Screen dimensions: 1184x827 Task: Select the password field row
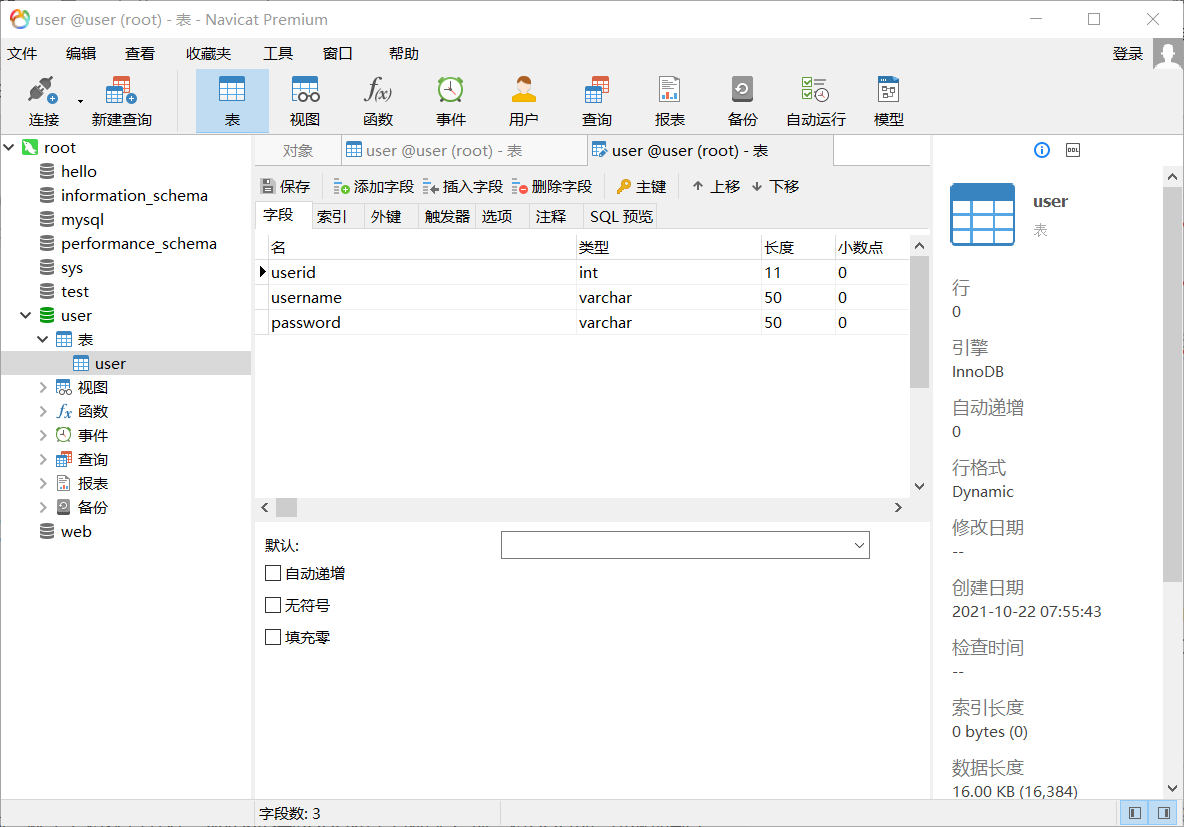[582, 322]
